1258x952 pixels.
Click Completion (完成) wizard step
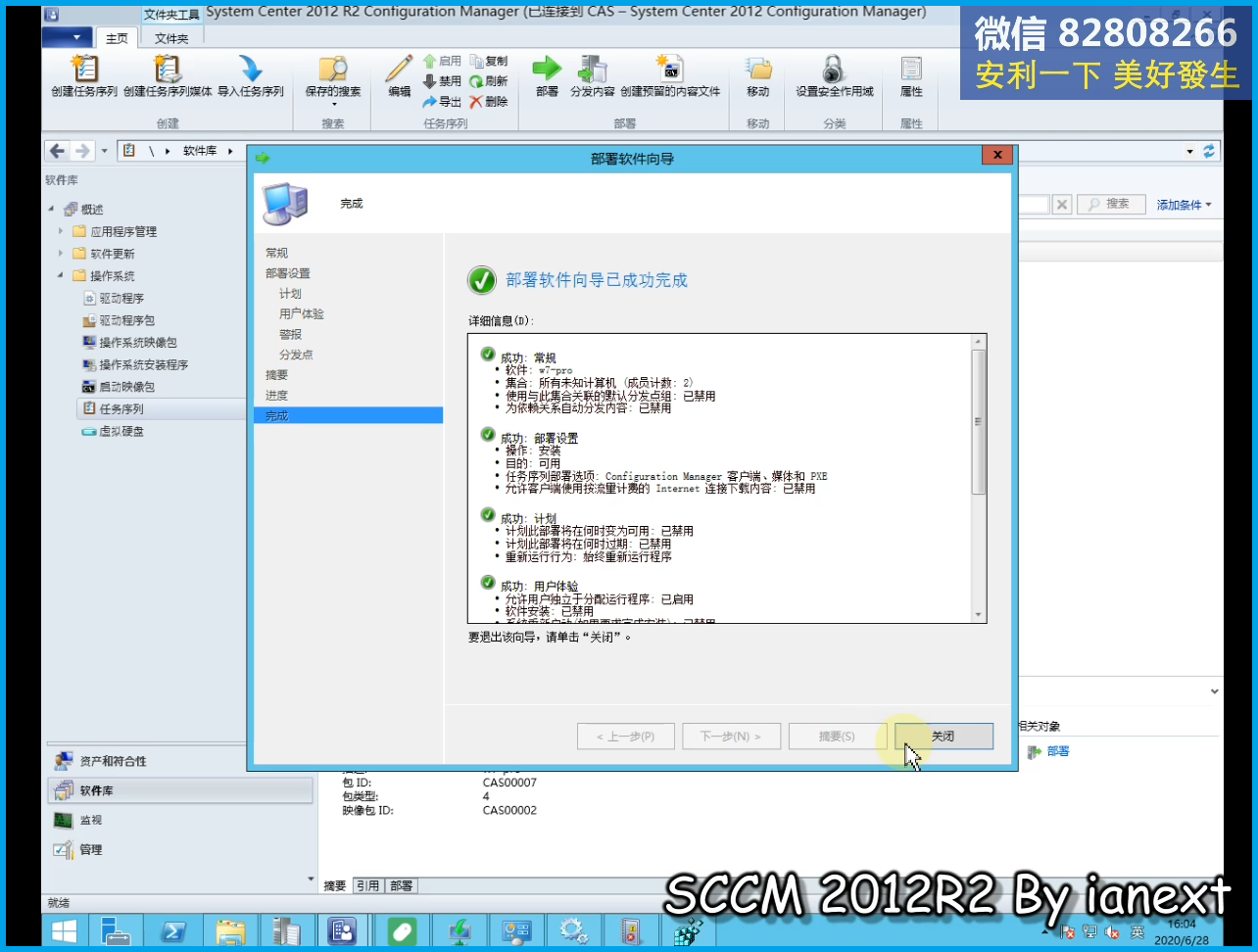[x=348, y=415]
